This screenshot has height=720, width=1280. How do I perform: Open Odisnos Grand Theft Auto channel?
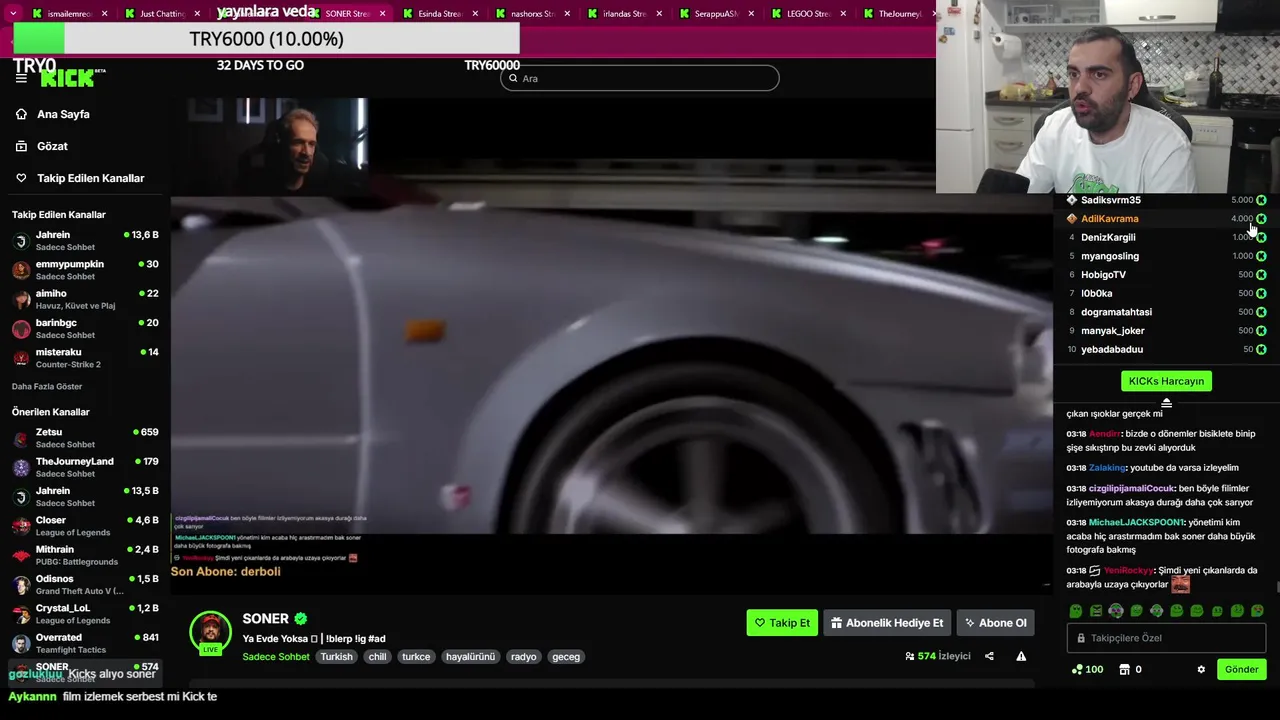85,584
